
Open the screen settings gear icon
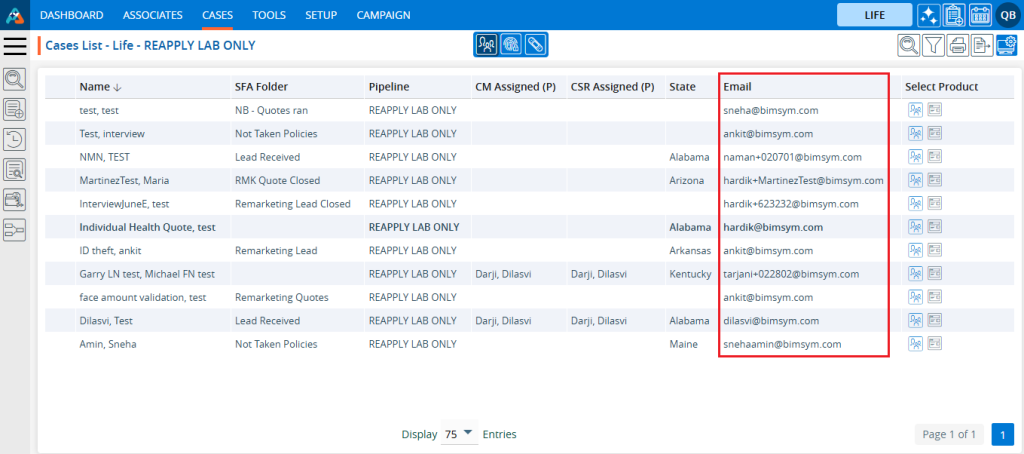[1006, 45]
